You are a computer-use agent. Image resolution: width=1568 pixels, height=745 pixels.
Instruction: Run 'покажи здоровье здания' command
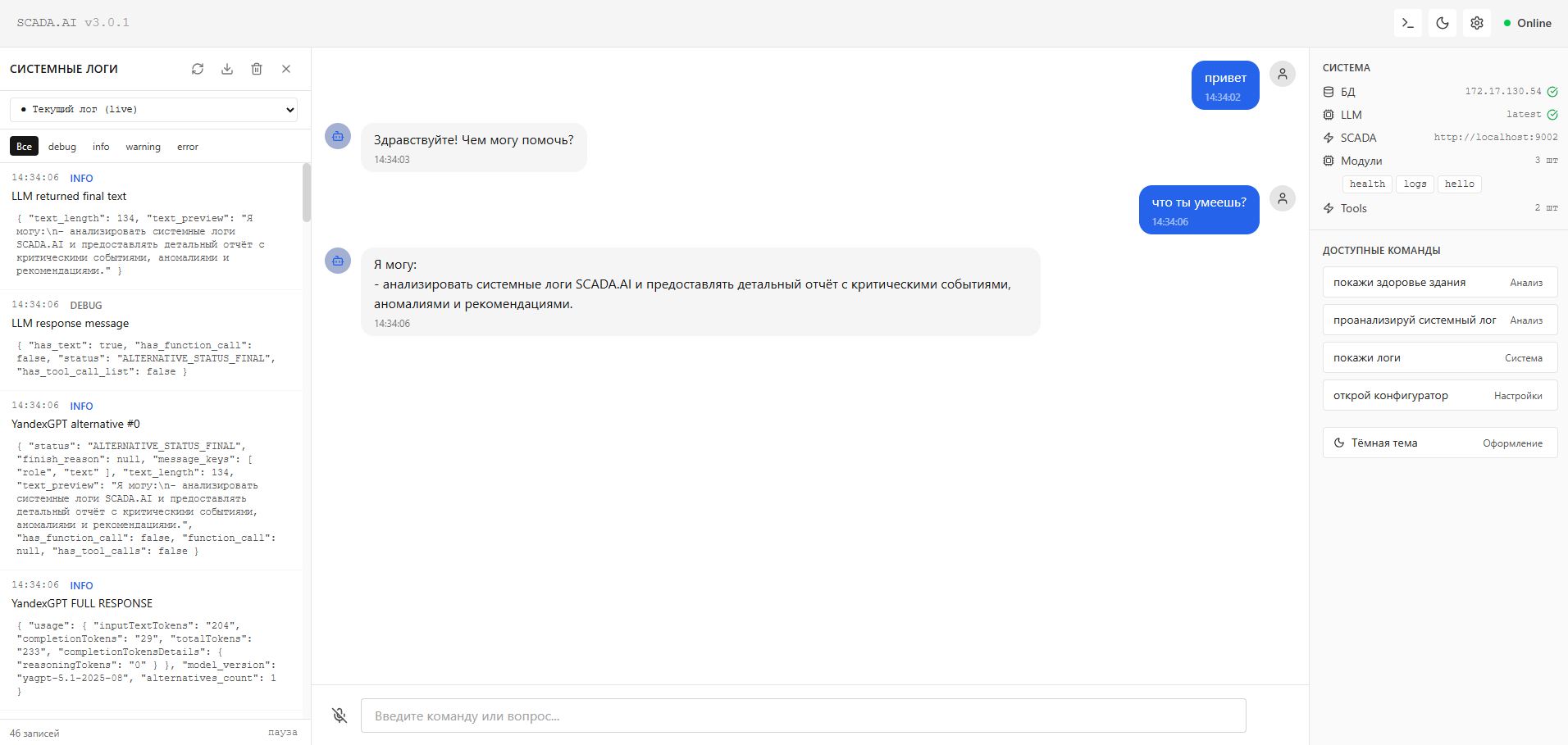click(1439, 282)
